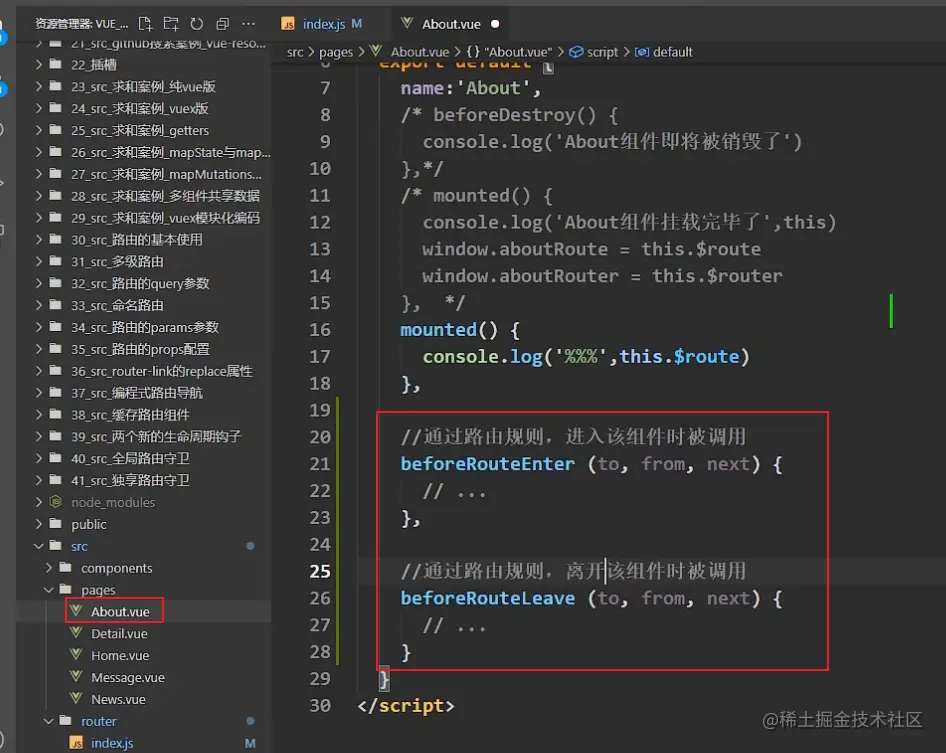Open Detail.vue in the file tree
Image resolution: width=946 pixels, height=753 pixels.
(119, 634)
